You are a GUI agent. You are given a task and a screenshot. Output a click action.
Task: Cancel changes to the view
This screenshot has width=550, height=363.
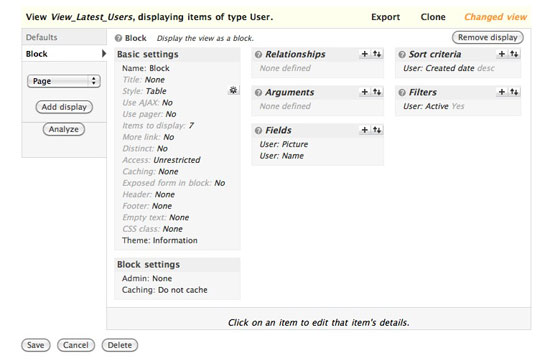(76, 345)
